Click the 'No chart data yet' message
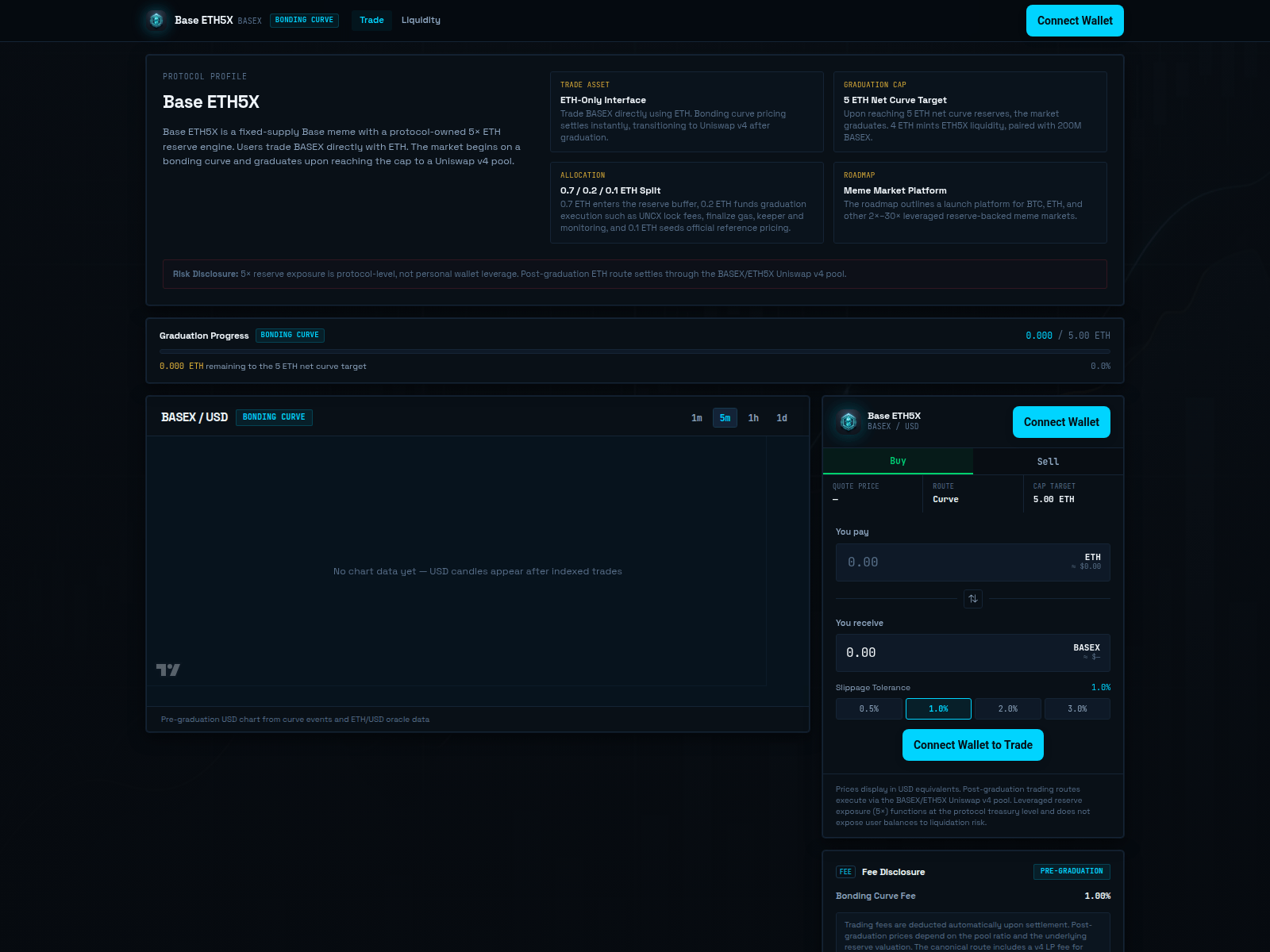This screenshot has width=1270, height=952. pyautogui.click(x=478, y=571)
